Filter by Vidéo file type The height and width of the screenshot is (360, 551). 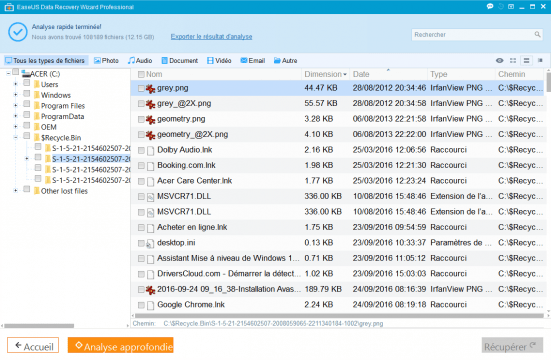point(219,60)
